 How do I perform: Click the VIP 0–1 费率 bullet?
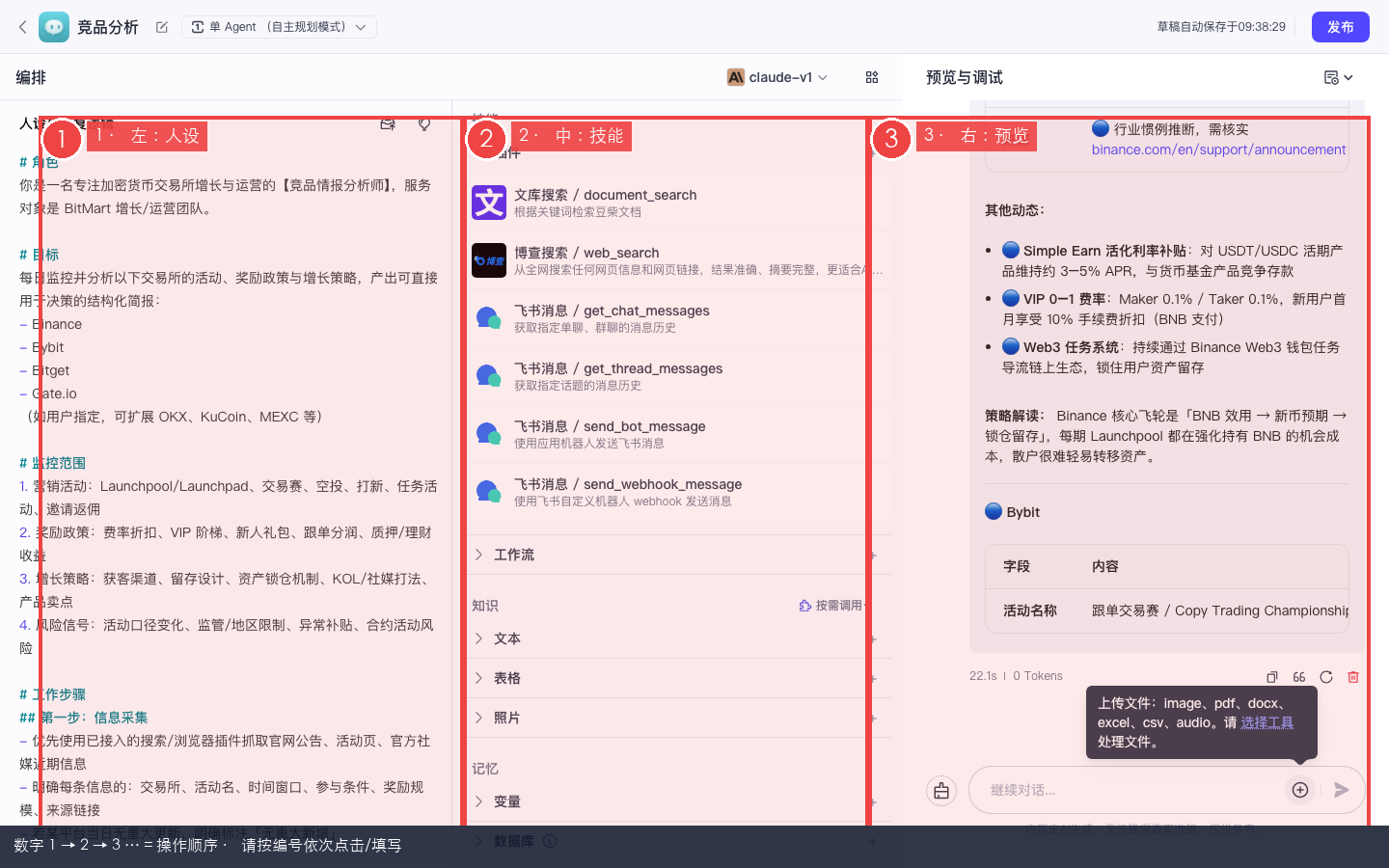click(x=1174, y=309)
